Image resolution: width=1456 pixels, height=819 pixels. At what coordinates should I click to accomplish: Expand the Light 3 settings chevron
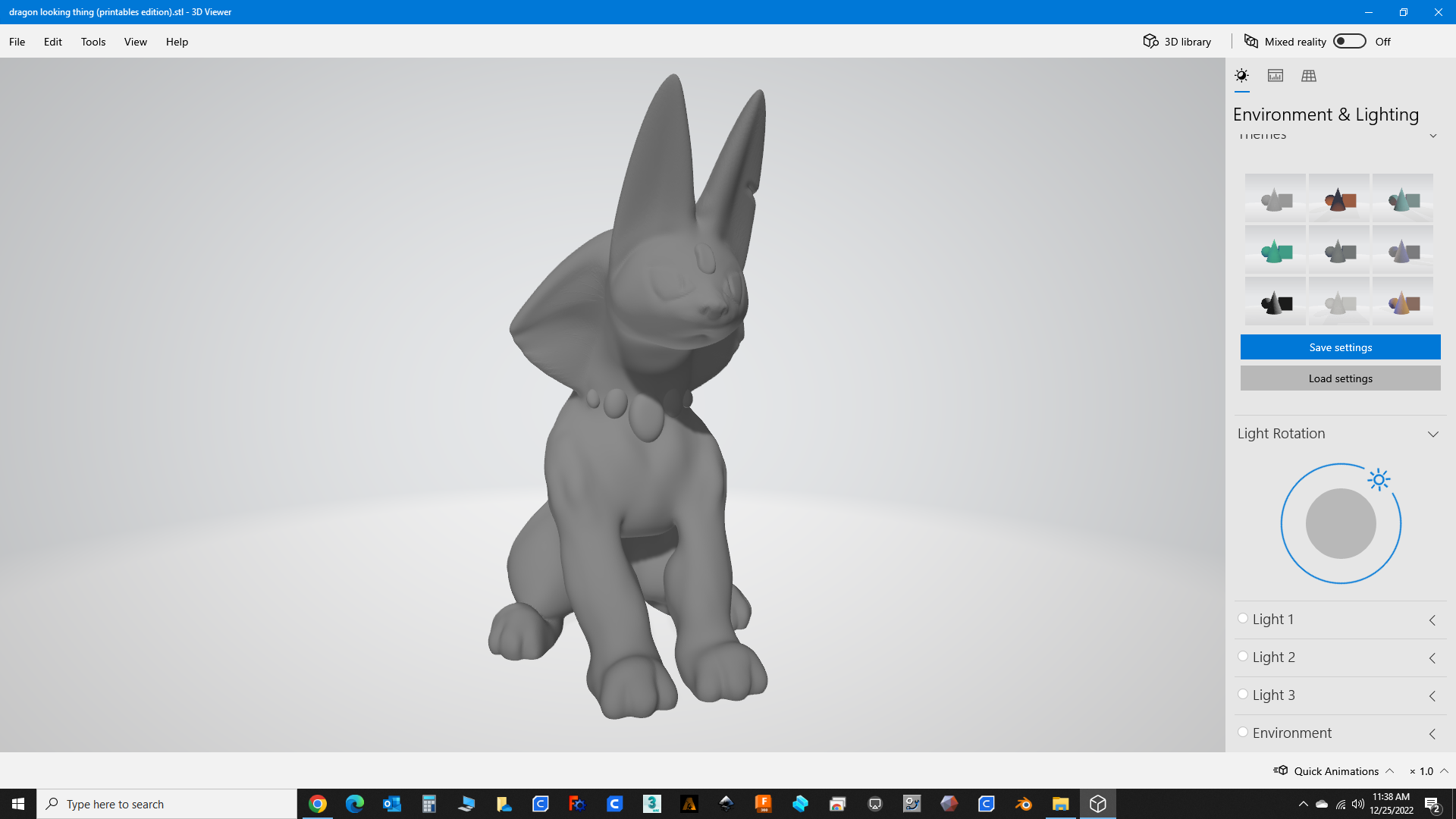coord(1432,696)
